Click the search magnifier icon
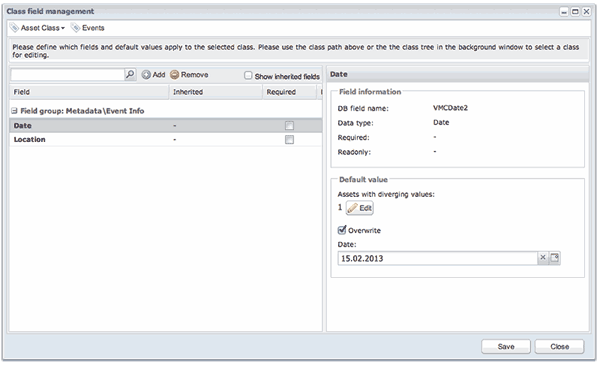This screenshot has height=365, width=600. tap(130, 74)
